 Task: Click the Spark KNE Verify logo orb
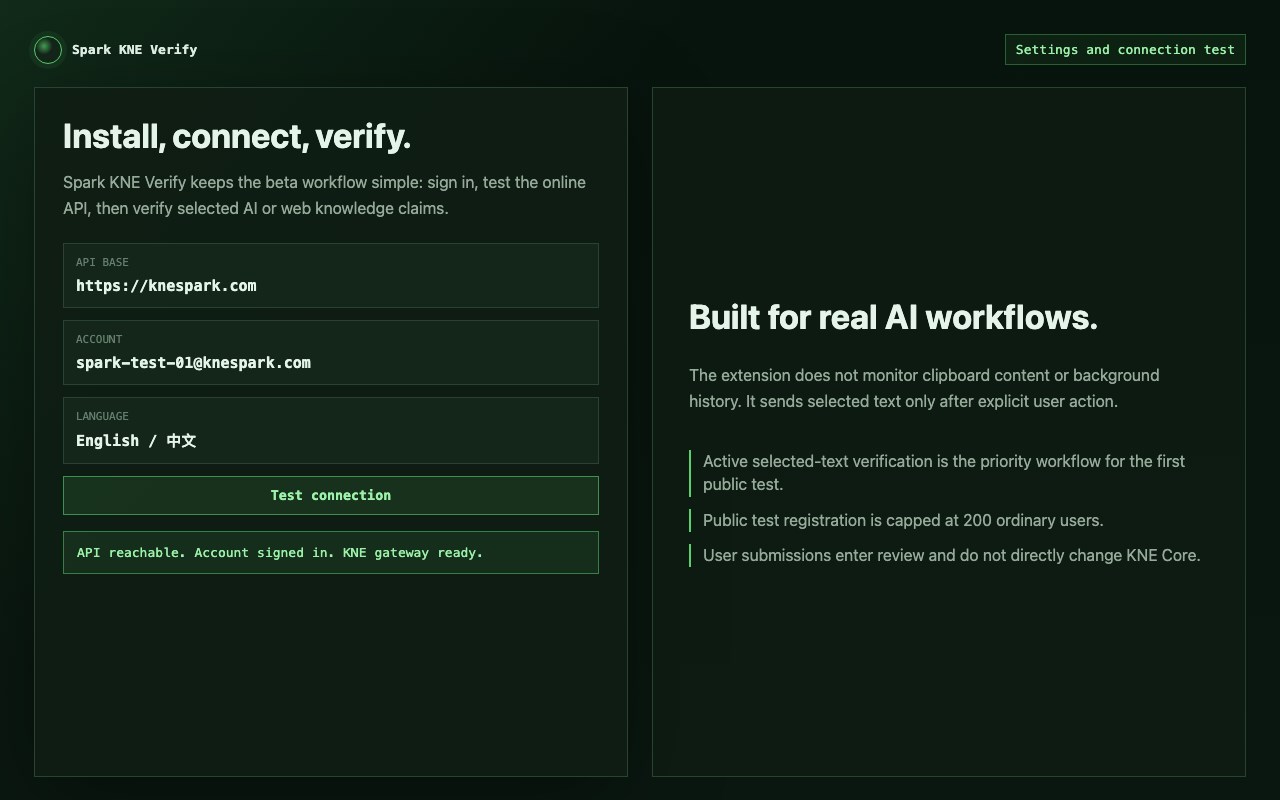coord(48,50)
